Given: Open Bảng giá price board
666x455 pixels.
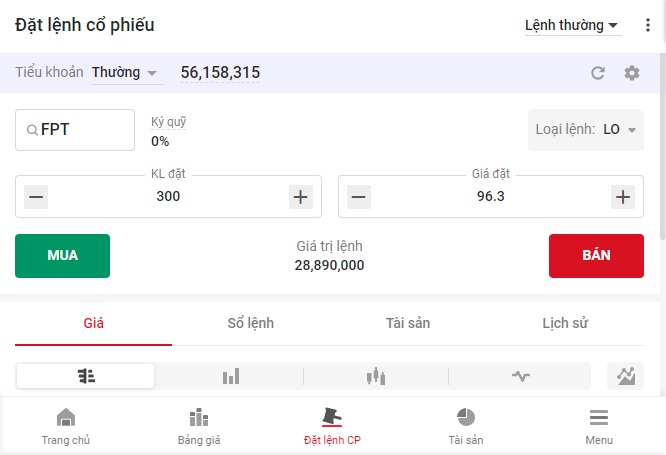Looking at the screenshot, I should [198, 425].
